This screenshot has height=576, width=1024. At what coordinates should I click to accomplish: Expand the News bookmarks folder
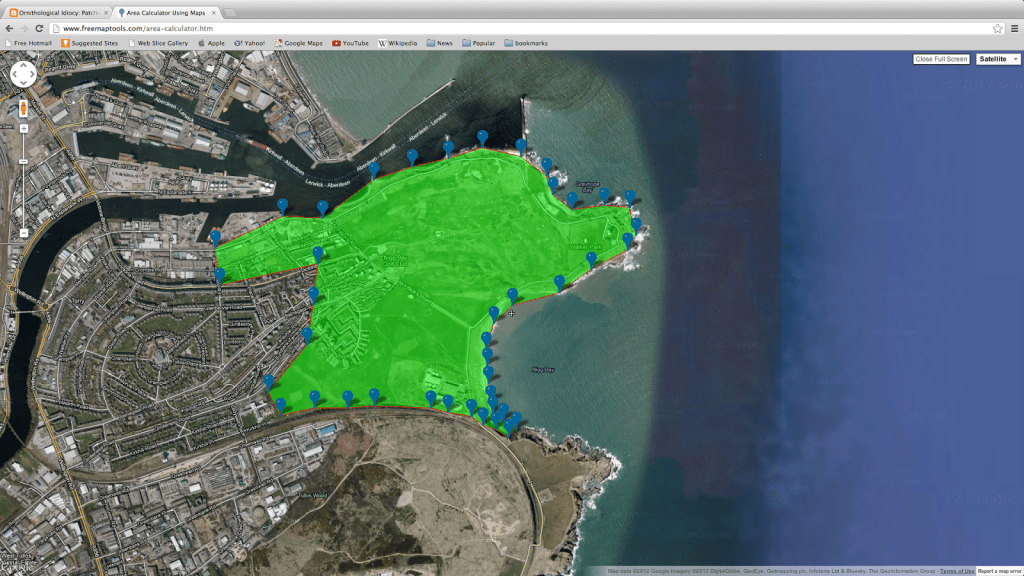tap(439, 43)
